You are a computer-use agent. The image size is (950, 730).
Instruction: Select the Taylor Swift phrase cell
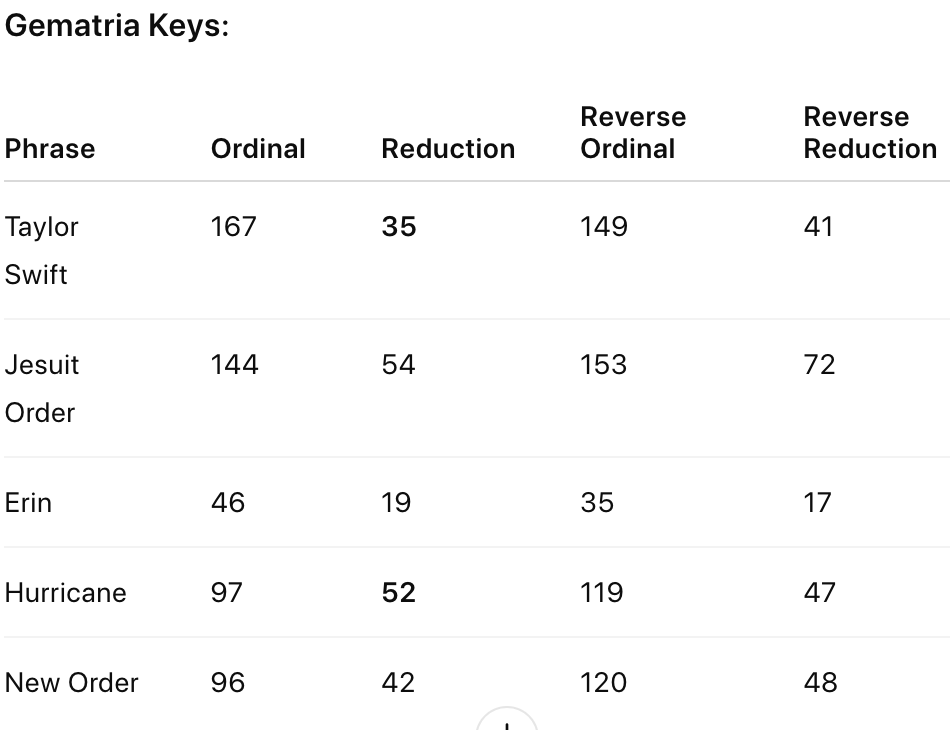(x=42, y=251)
